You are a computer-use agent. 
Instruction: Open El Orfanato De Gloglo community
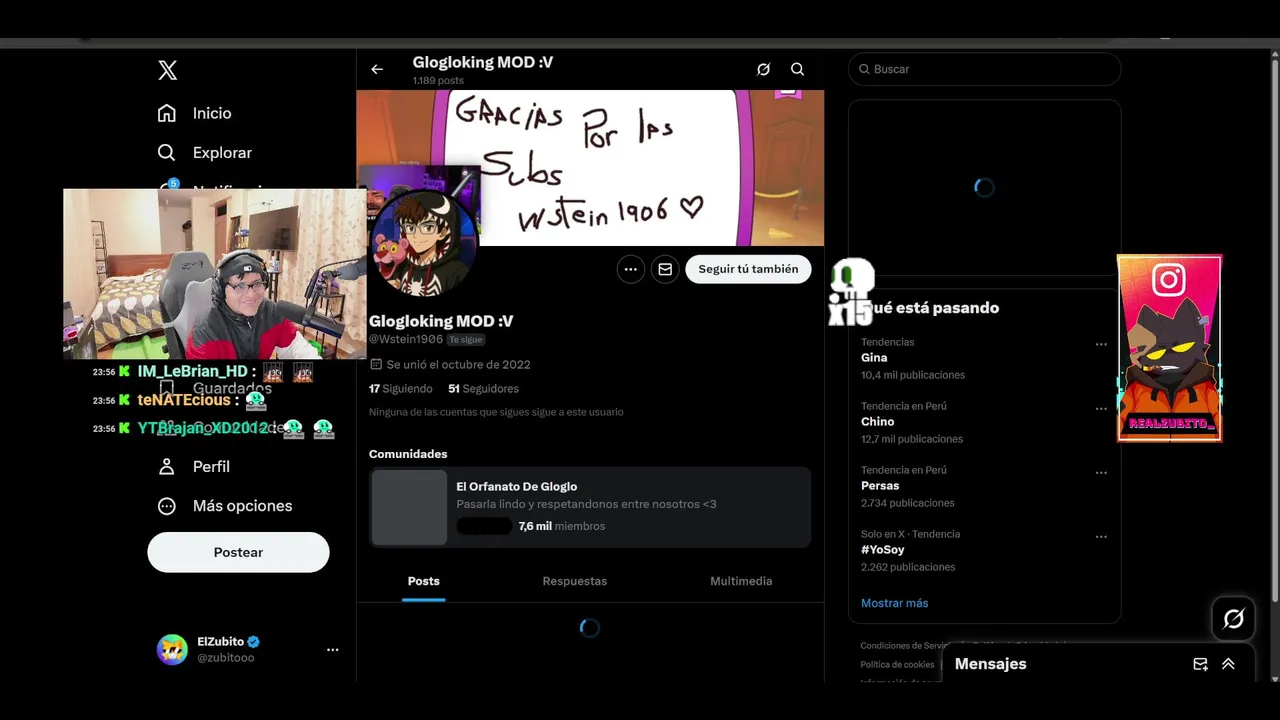point(590,507)
